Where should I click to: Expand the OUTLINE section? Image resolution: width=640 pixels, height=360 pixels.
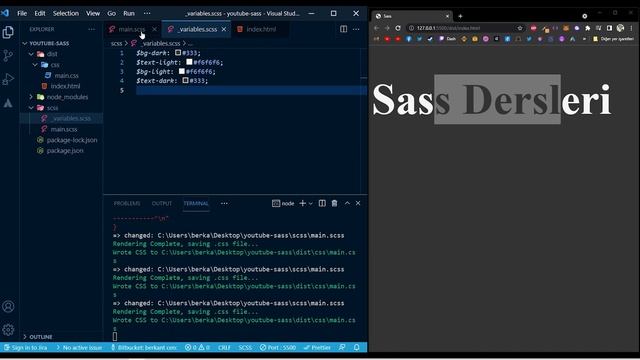40,337
